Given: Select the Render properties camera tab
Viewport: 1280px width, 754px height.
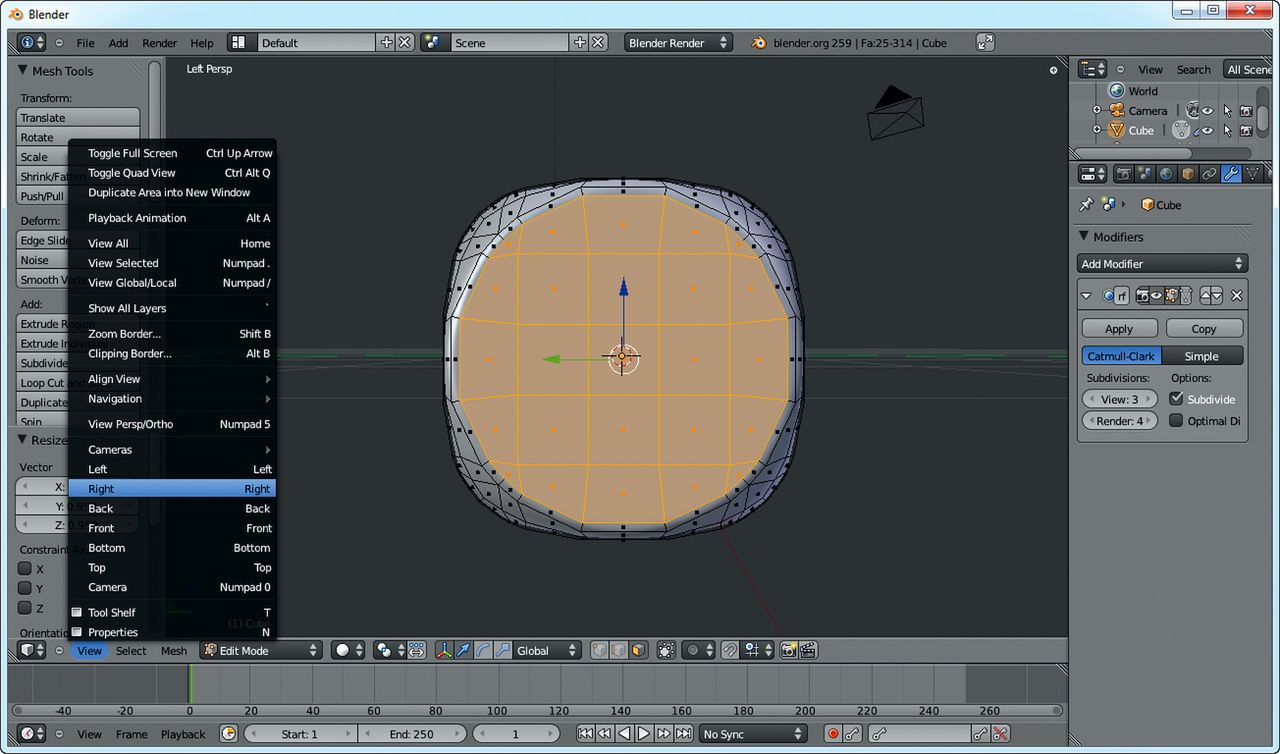Looking at the screenshot, I should [x=1124, y=174].
